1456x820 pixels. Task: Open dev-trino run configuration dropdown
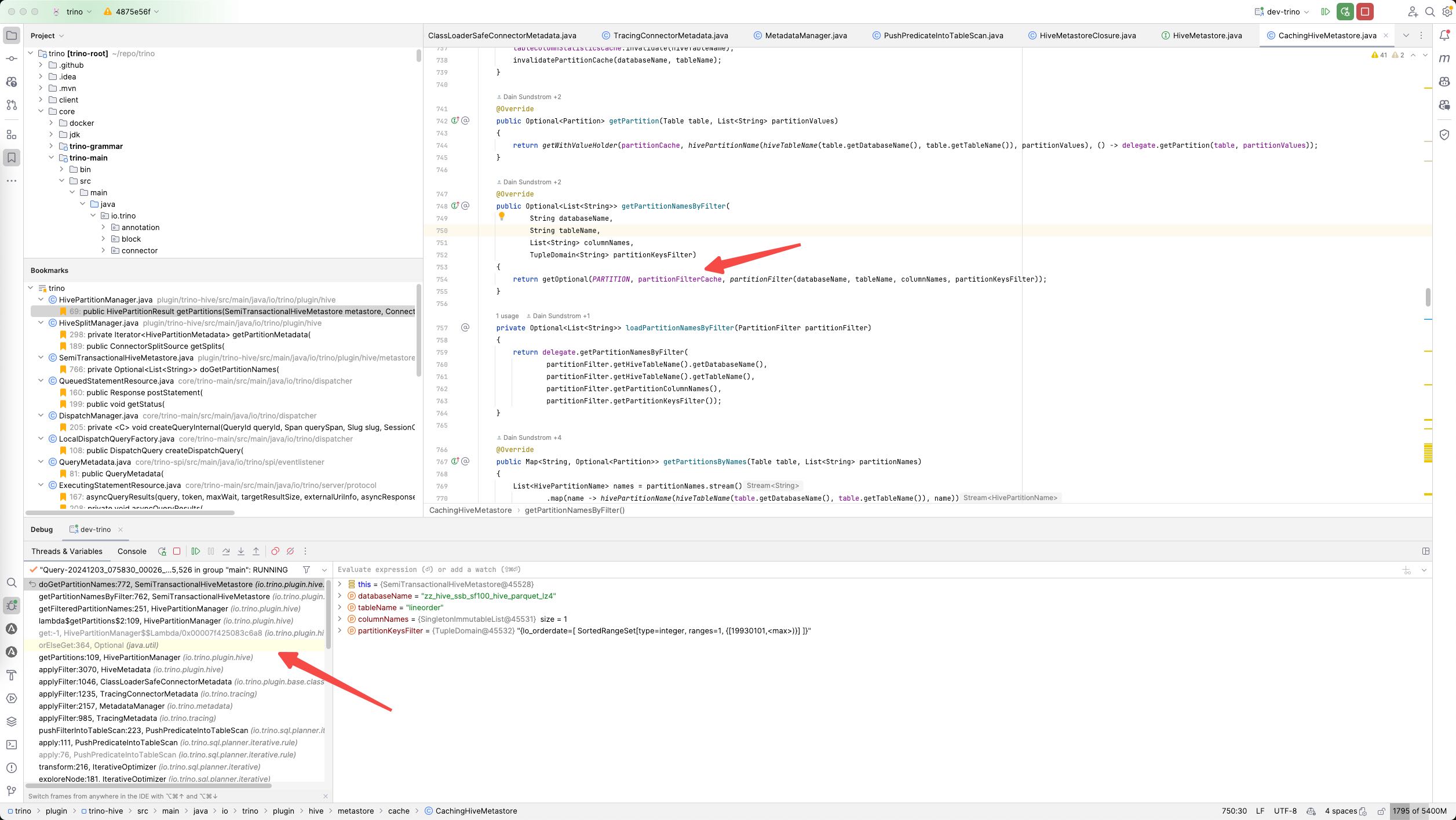1282,12
